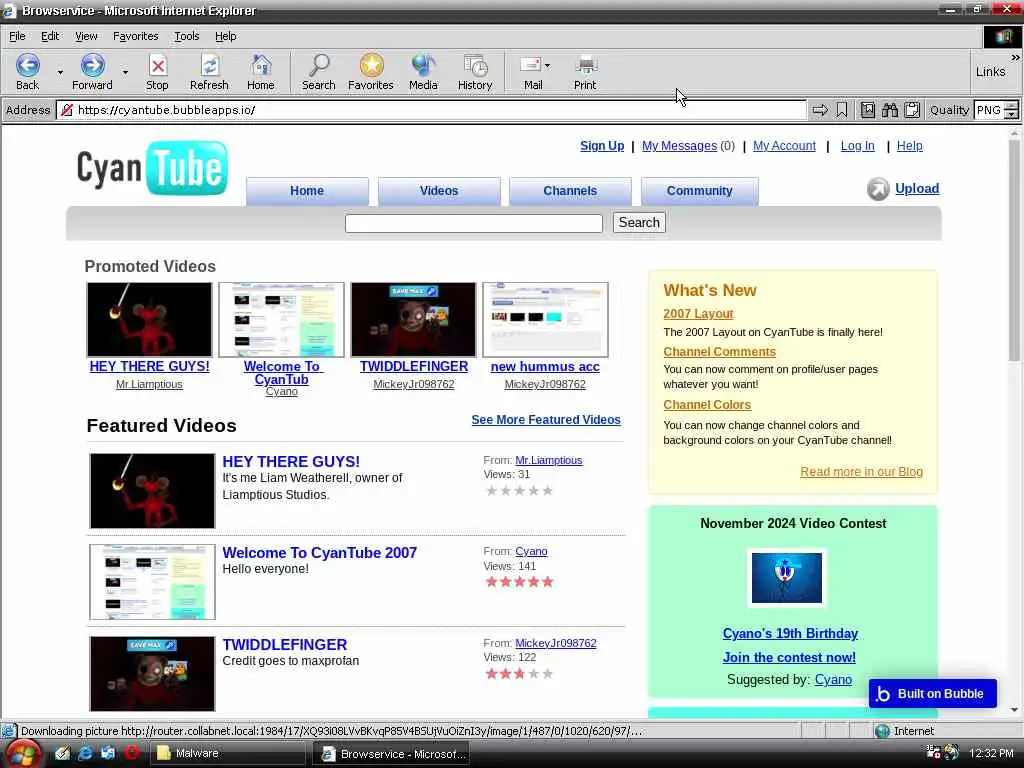Open the 2007 Layout news link
The height and width of the screenshot is (768, 1024).
(698, 313)
